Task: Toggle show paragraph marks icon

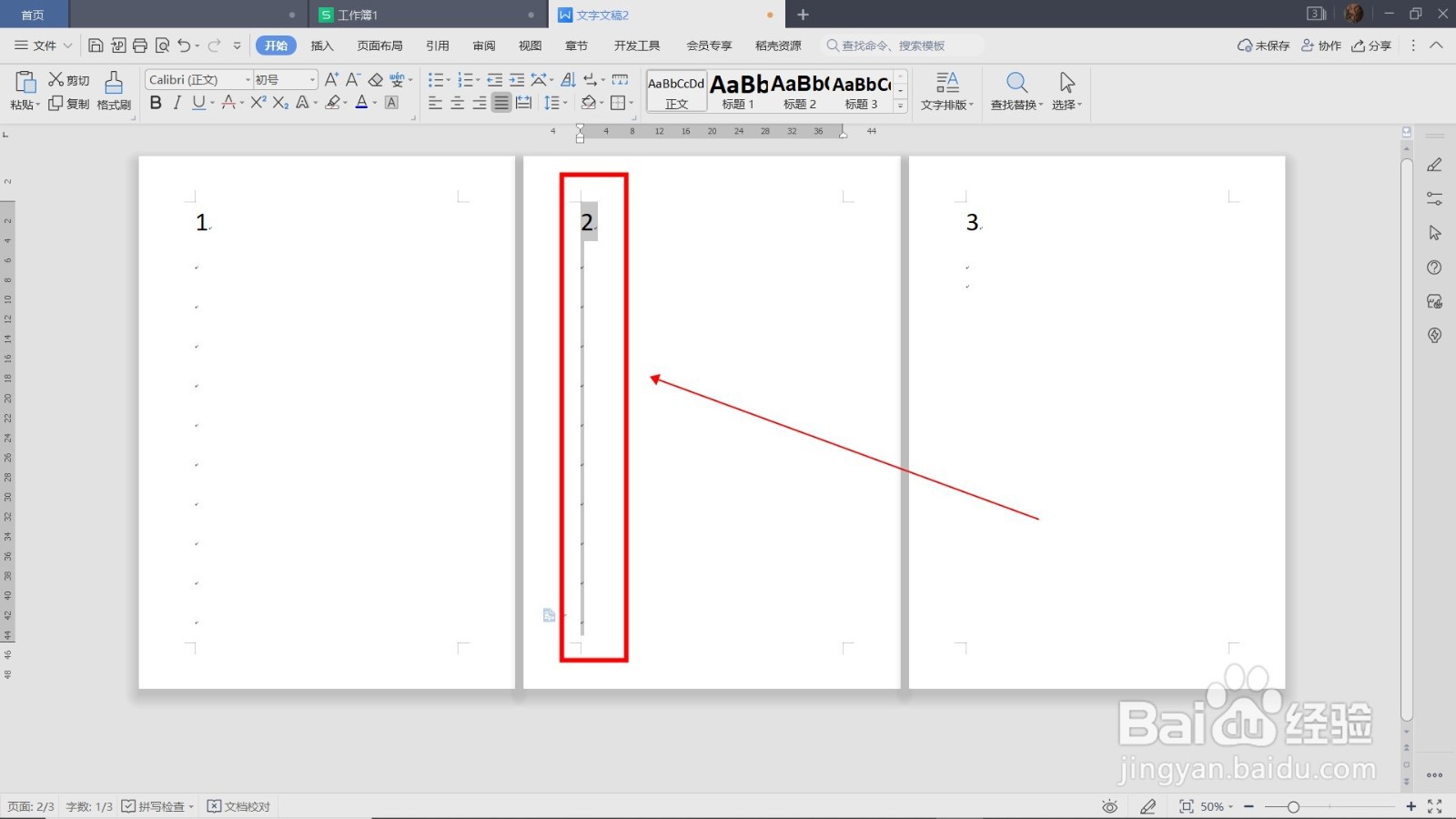Action: (591, 80)
